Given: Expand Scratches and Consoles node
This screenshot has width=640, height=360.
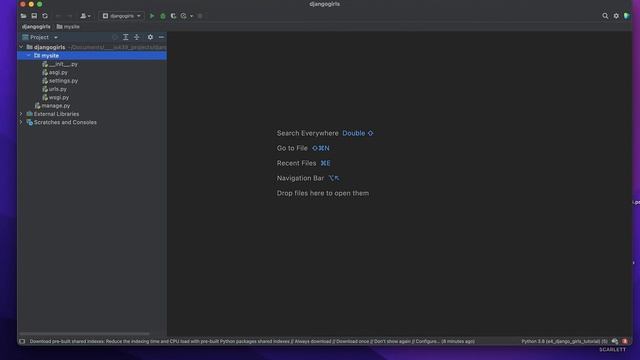Looking at the screenshot, I should (21, 122).
